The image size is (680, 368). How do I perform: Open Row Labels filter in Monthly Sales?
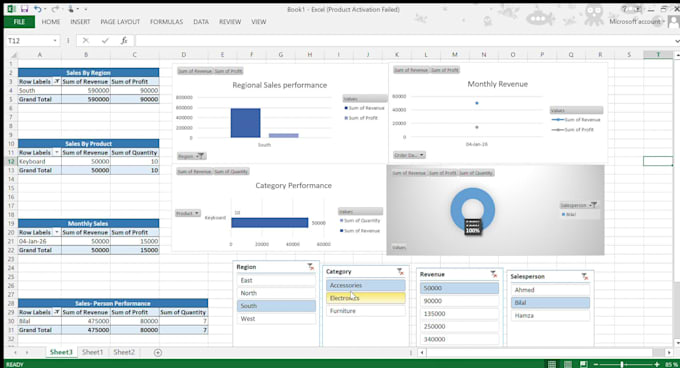(x=57, y=232)
